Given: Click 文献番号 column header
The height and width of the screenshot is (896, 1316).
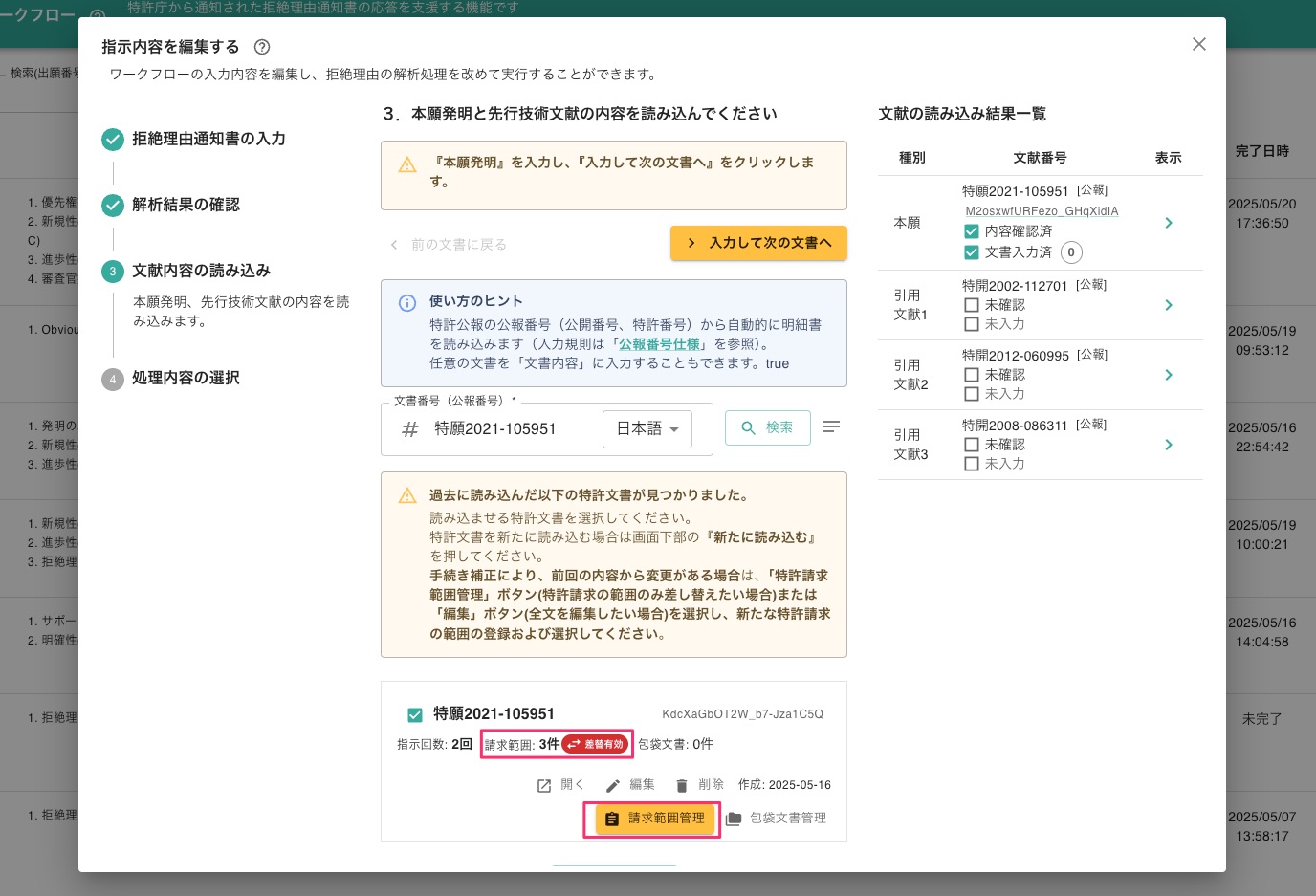Looking at the screenshot, I should point(1040,158).
